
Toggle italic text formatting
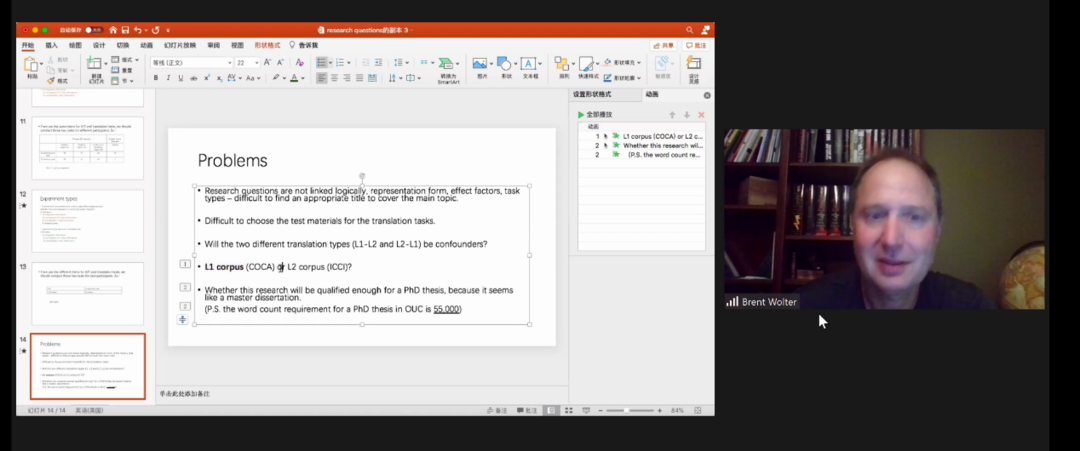click(x=169, y=78)
